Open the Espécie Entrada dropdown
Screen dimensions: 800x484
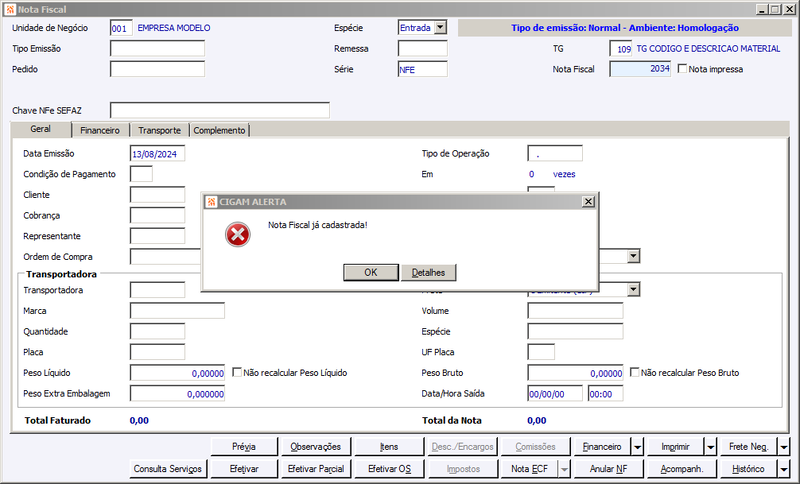(440, 28)
